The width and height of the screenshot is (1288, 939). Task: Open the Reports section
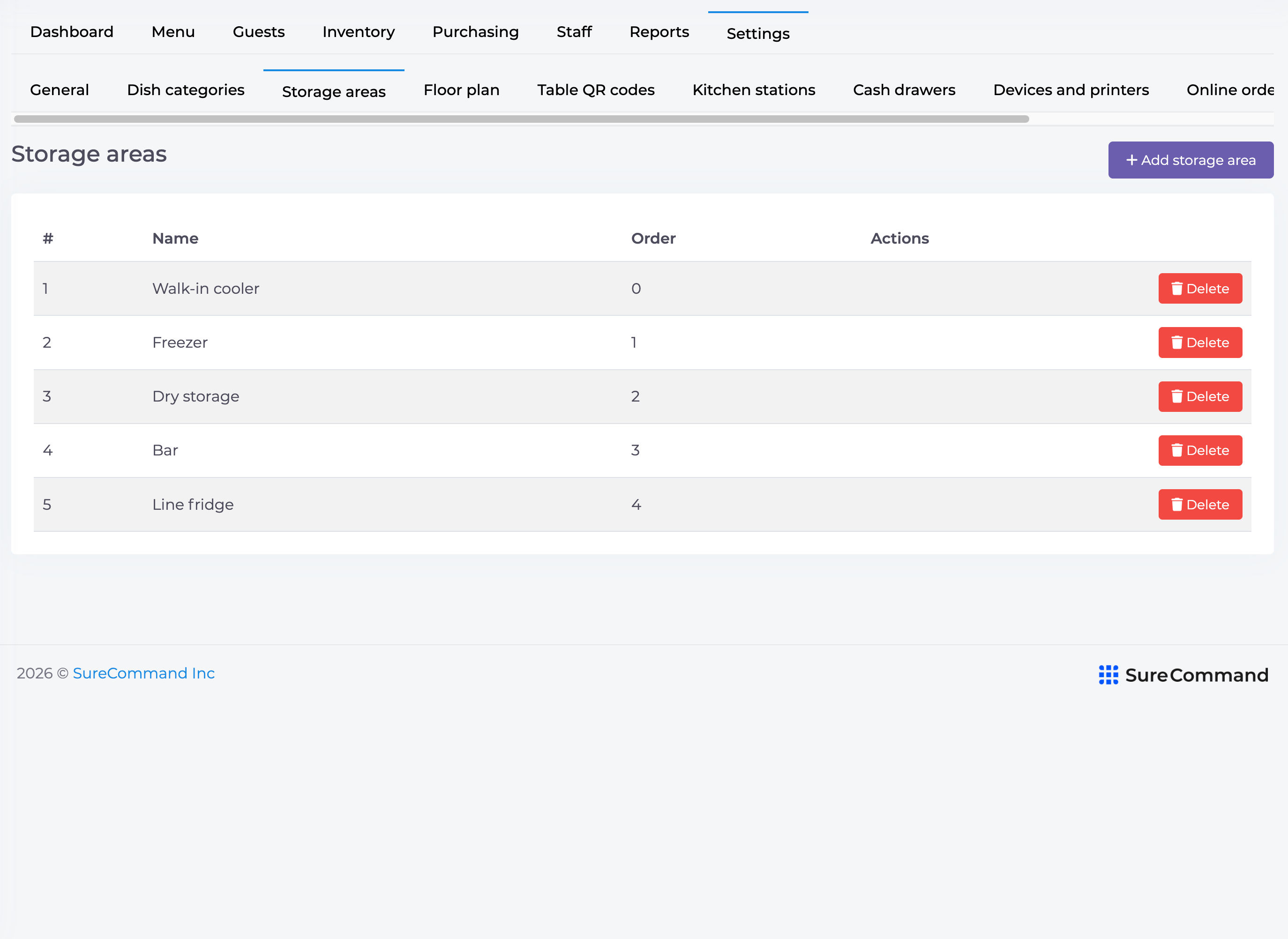point(659,32)
